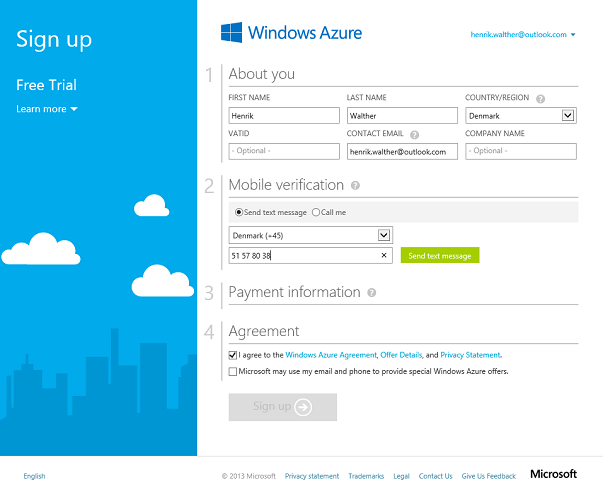Click the Company Name optional field
Image resolution: width=603 pixels, height=488 pixels.
pyautogui.click(x=521, y=151)
